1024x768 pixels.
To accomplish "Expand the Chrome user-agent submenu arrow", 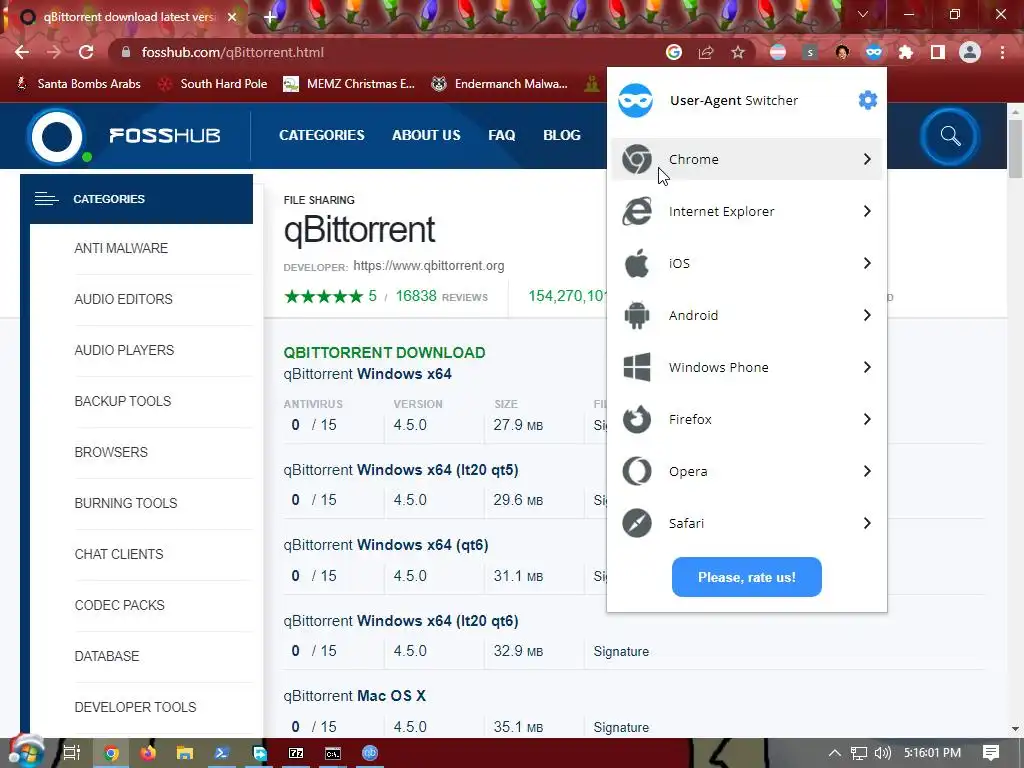I will (867, 159).
